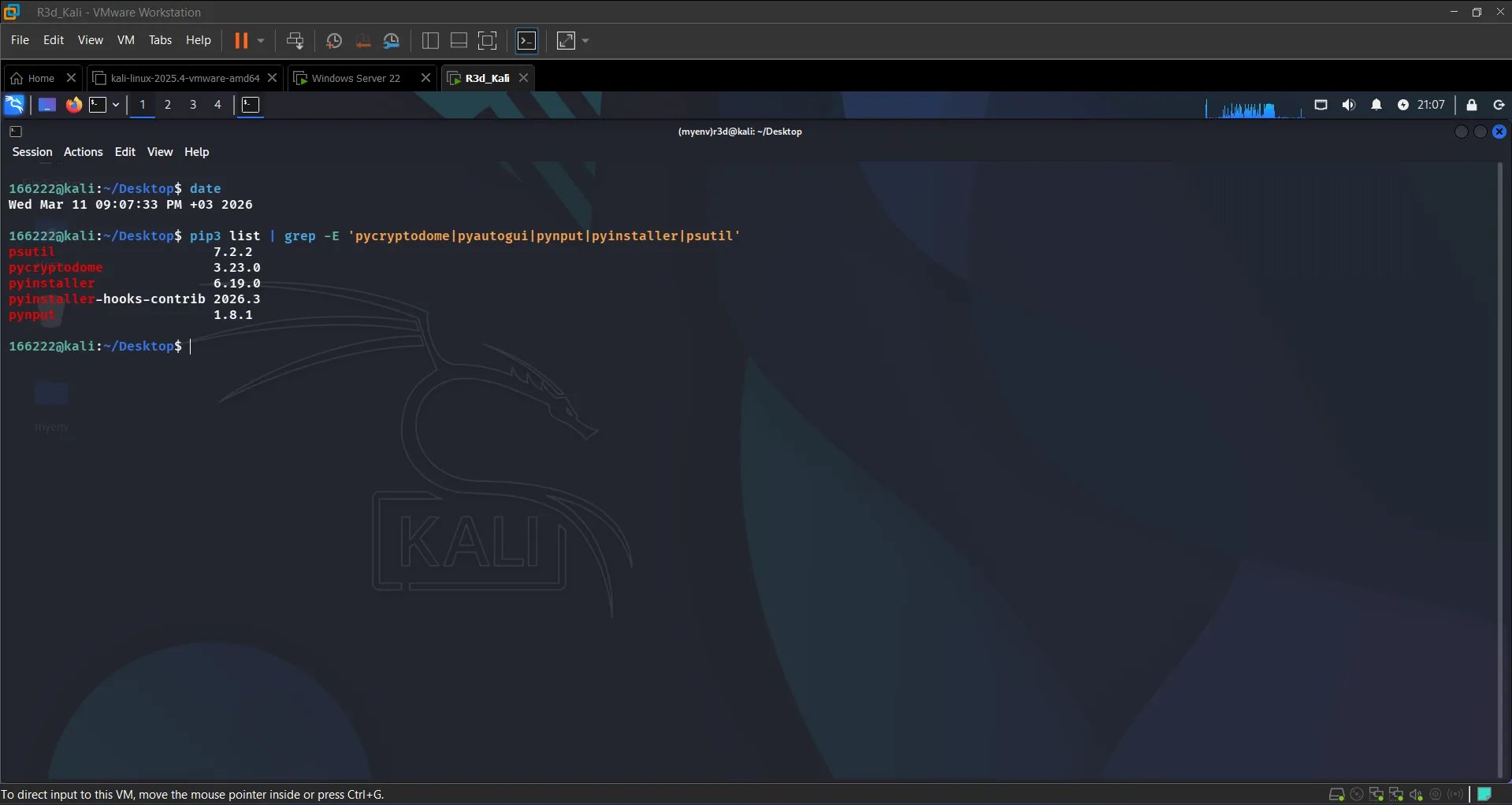
Task: Open the Snapshot Manager icon
Action: [392, 40]
